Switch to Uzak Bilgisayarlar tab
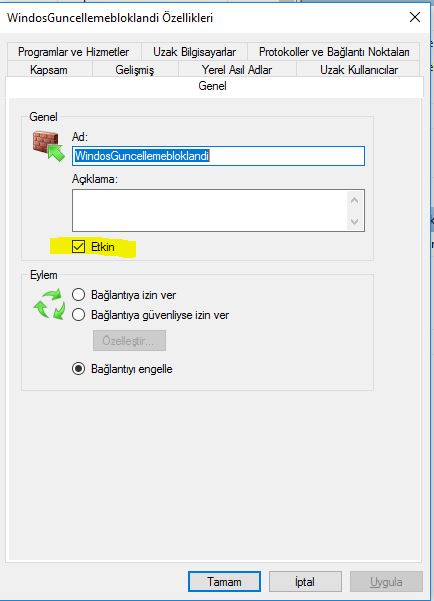Image resolution: width=434 pixels, height=601 pixels. pyautogui.click(x=194, y=52)
